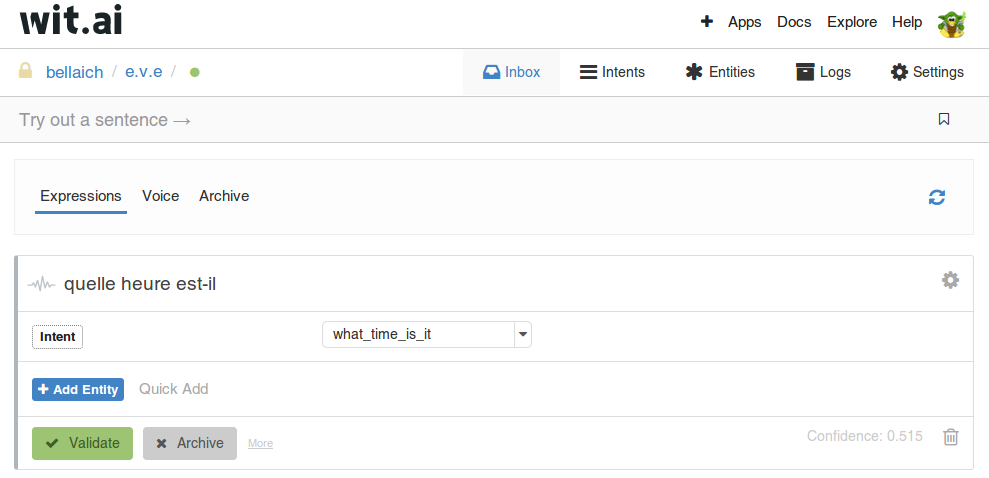Screen dimensions: 989x478
Task: Go to the Entities section
Action: 720,73
